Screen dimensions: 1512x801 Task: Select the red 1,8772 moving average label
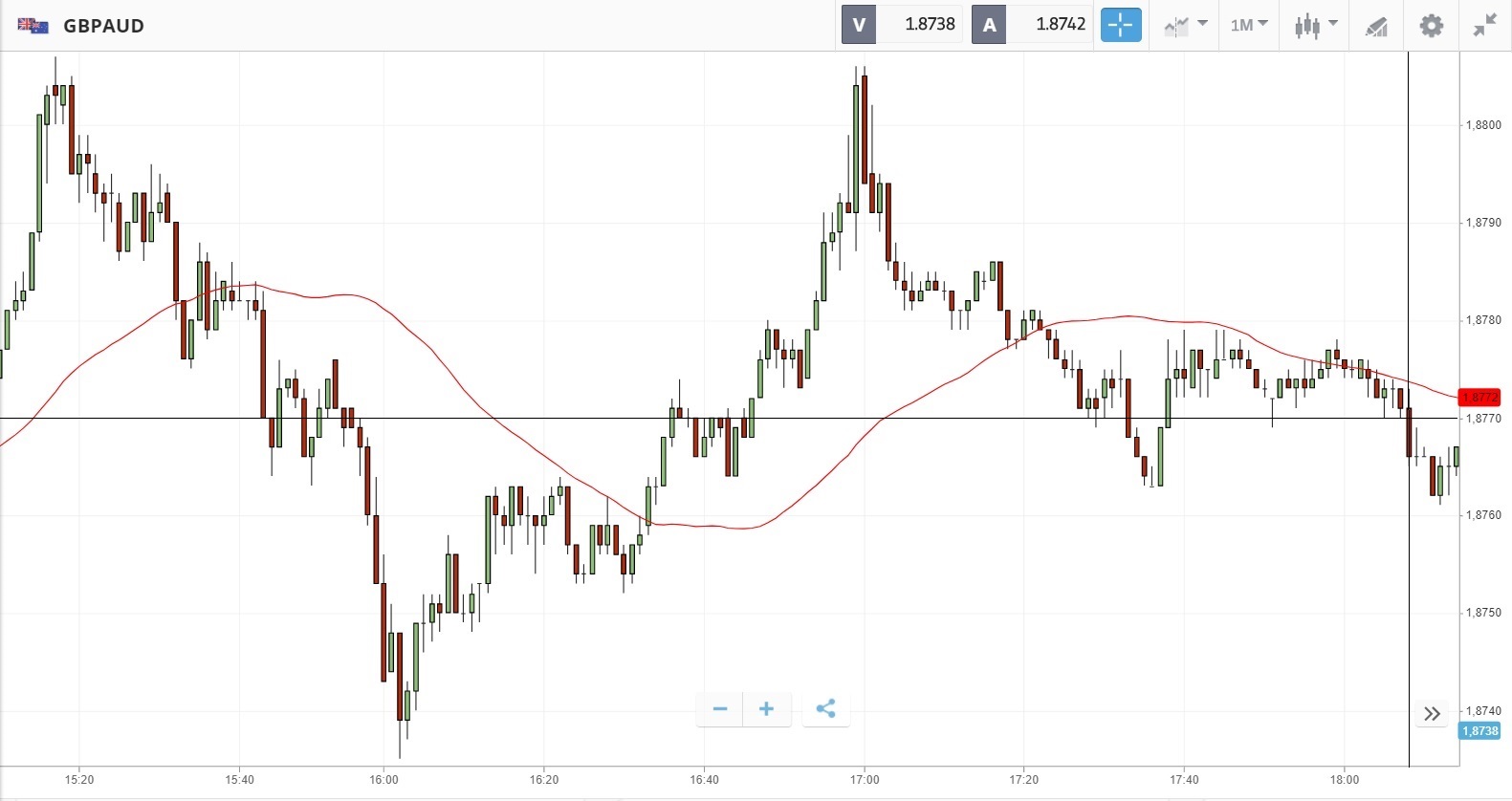pos(1479,397)
